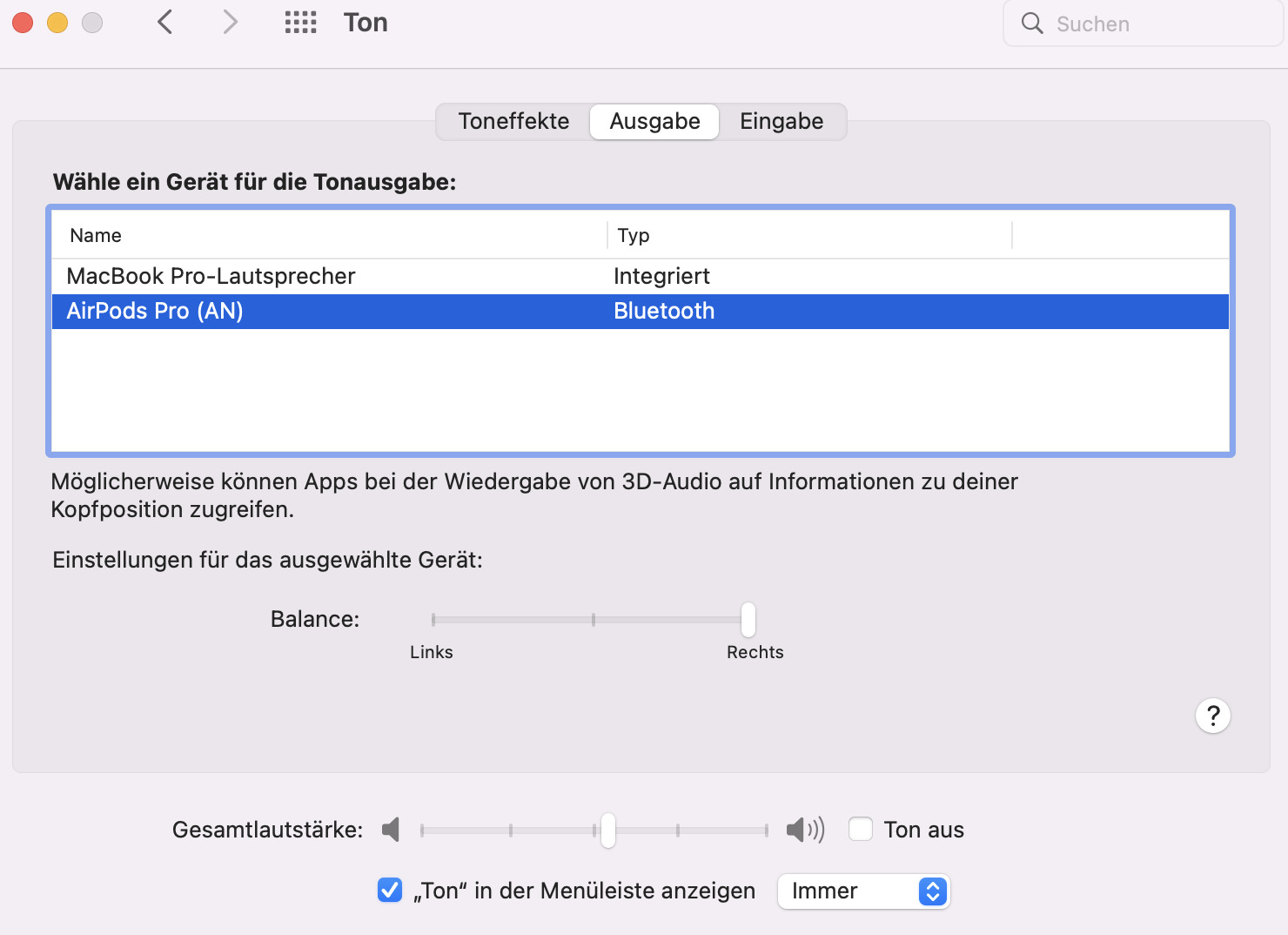Image resolution: width=1288 pixels, height=935 pixels.
Task: Uncheck „Ton“ in der Menüleiste anzeigen
Action: point(390,890)
